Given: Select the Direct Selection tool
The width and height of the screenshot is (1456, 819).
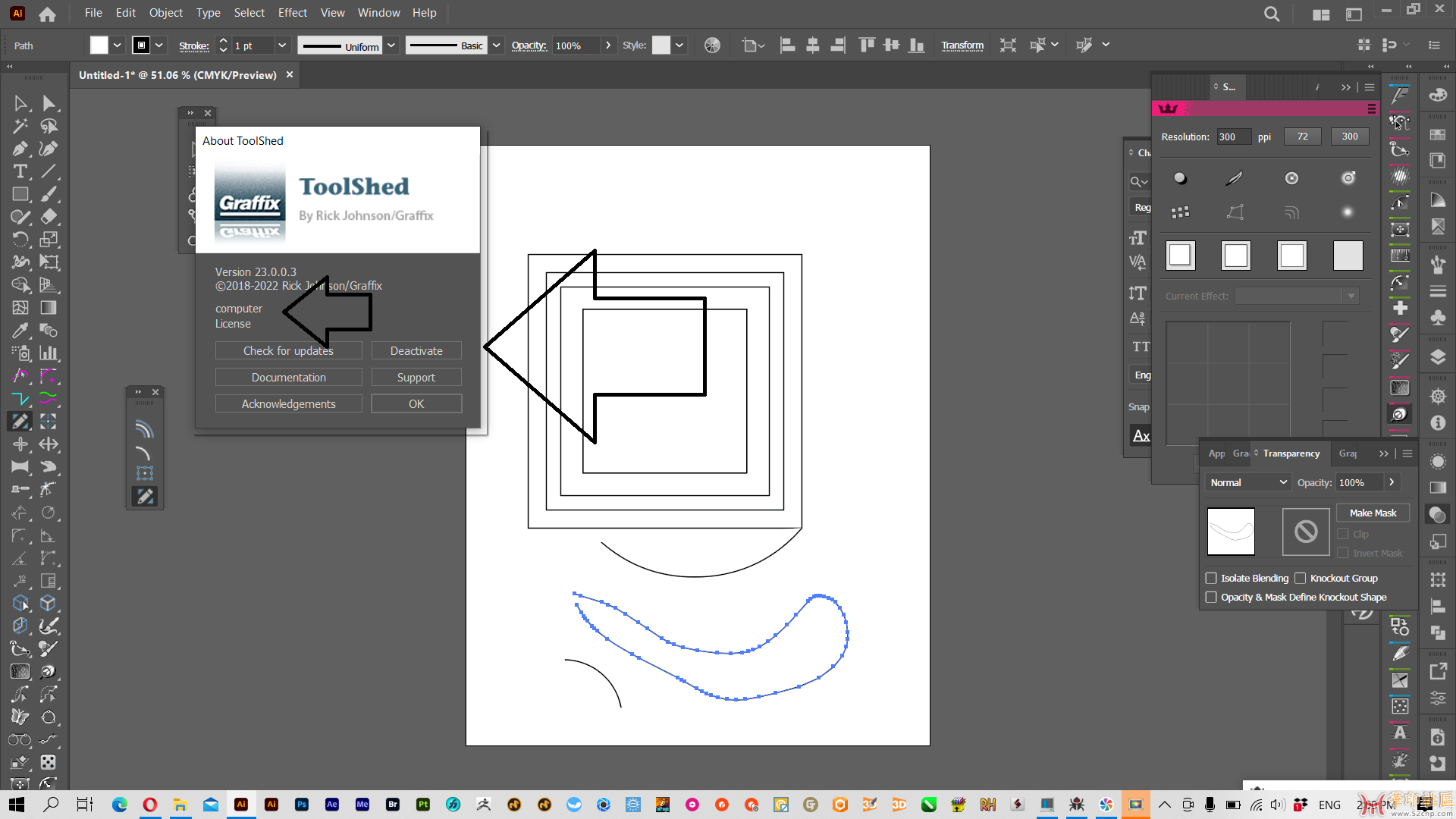Looking at the screenshot, I should click(49, 103).
